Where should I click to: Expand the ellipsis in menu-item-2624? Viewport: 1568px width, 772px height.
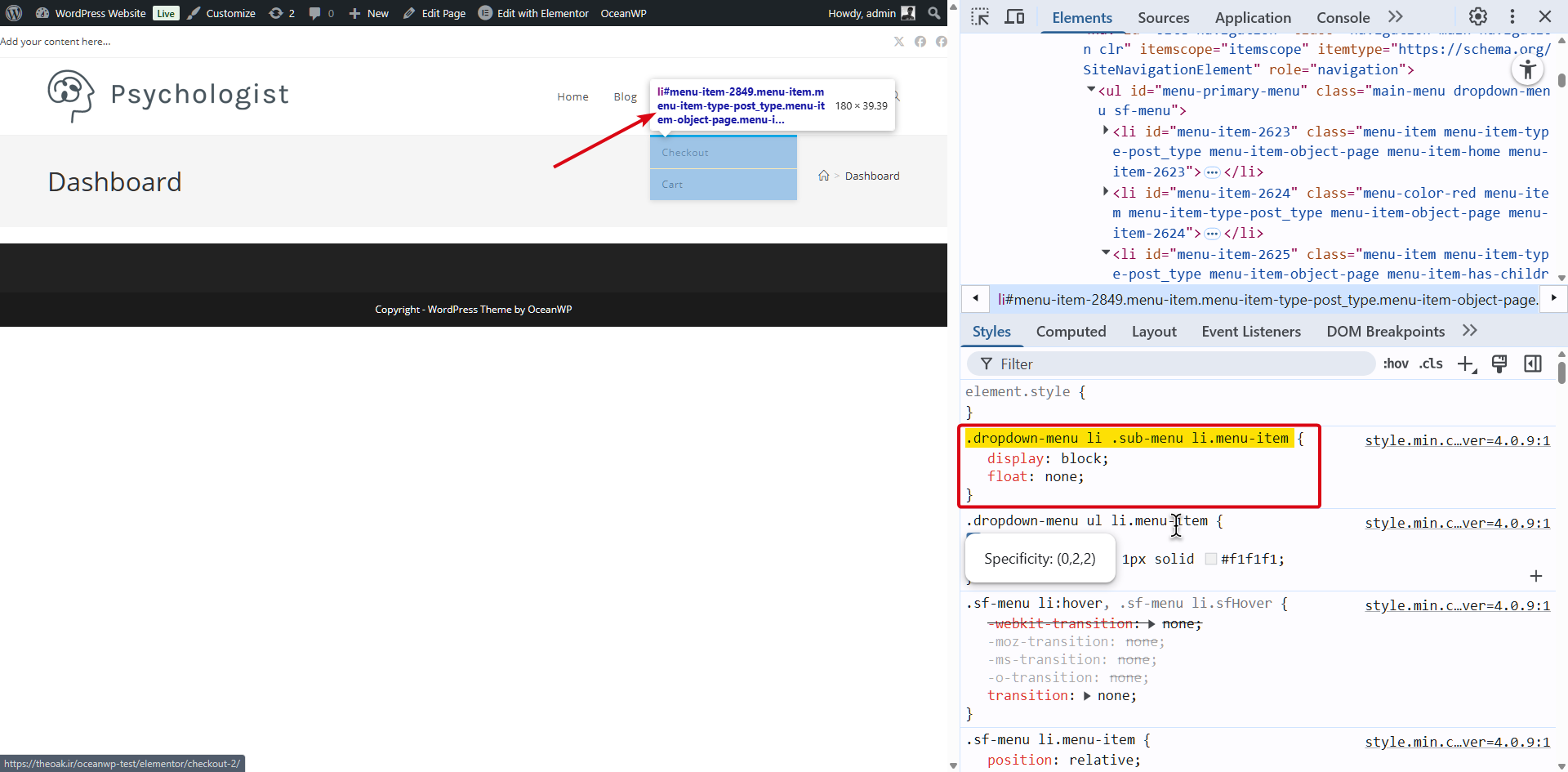tap(1213, 234)
